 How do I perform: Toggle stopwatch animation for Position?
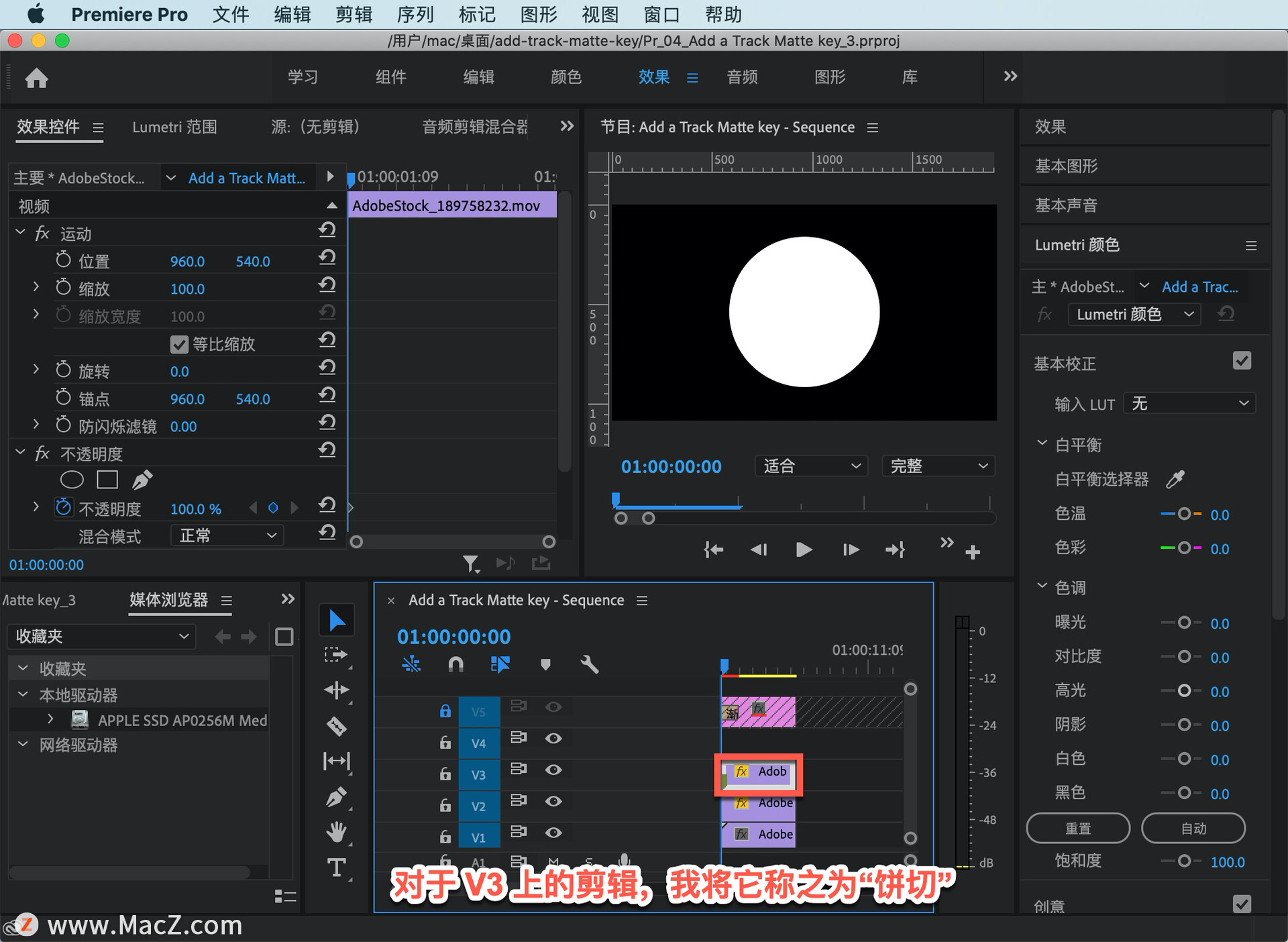coord(63,260)
